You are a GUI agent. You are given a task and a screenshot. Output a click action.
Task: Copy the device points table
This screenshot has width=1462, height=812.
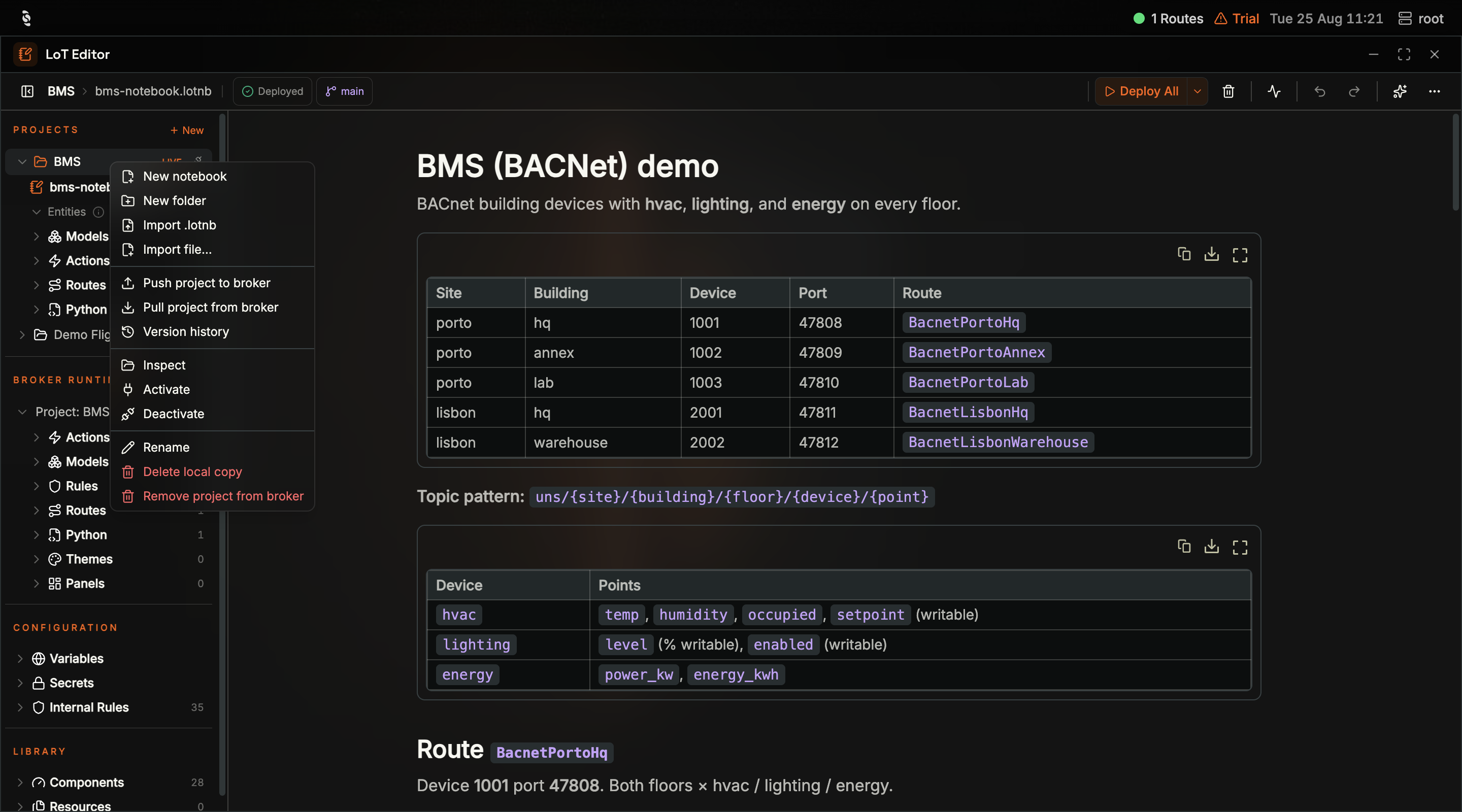tap(1184, 547)
